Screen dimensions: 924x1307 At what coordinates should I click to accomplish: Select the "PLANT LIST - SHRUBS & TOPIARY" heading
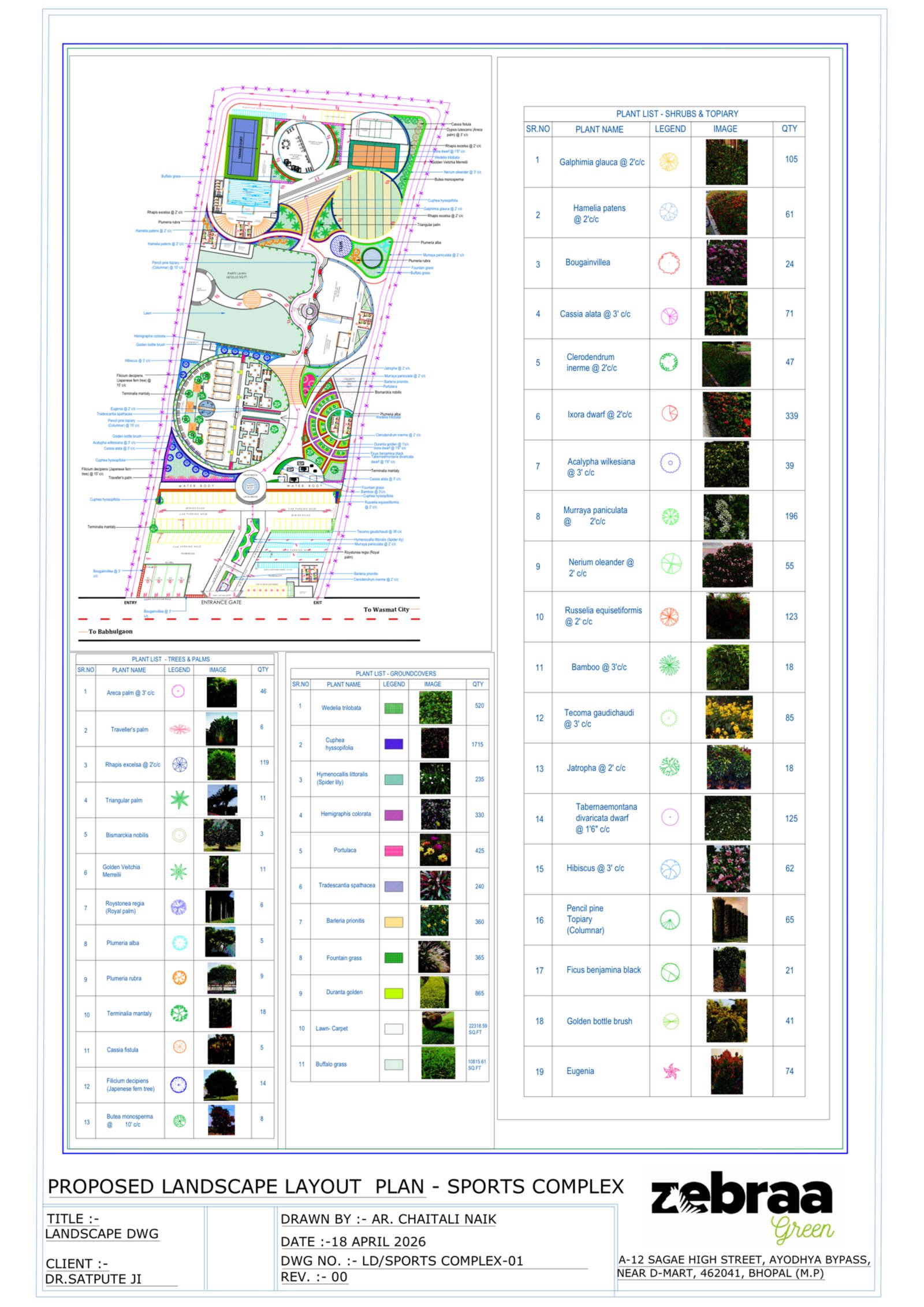coord(677,114)
